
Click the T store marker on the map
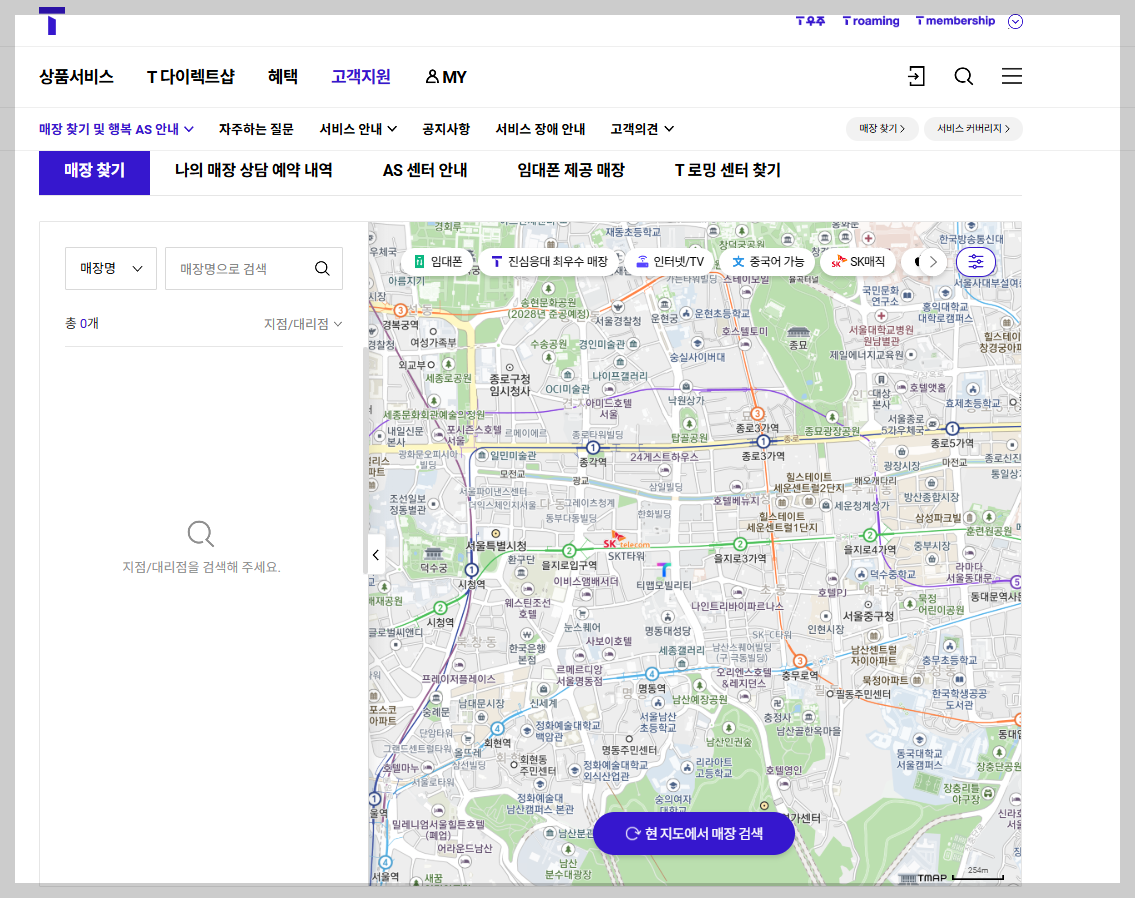pyautogui.click(x=664, y=569)
